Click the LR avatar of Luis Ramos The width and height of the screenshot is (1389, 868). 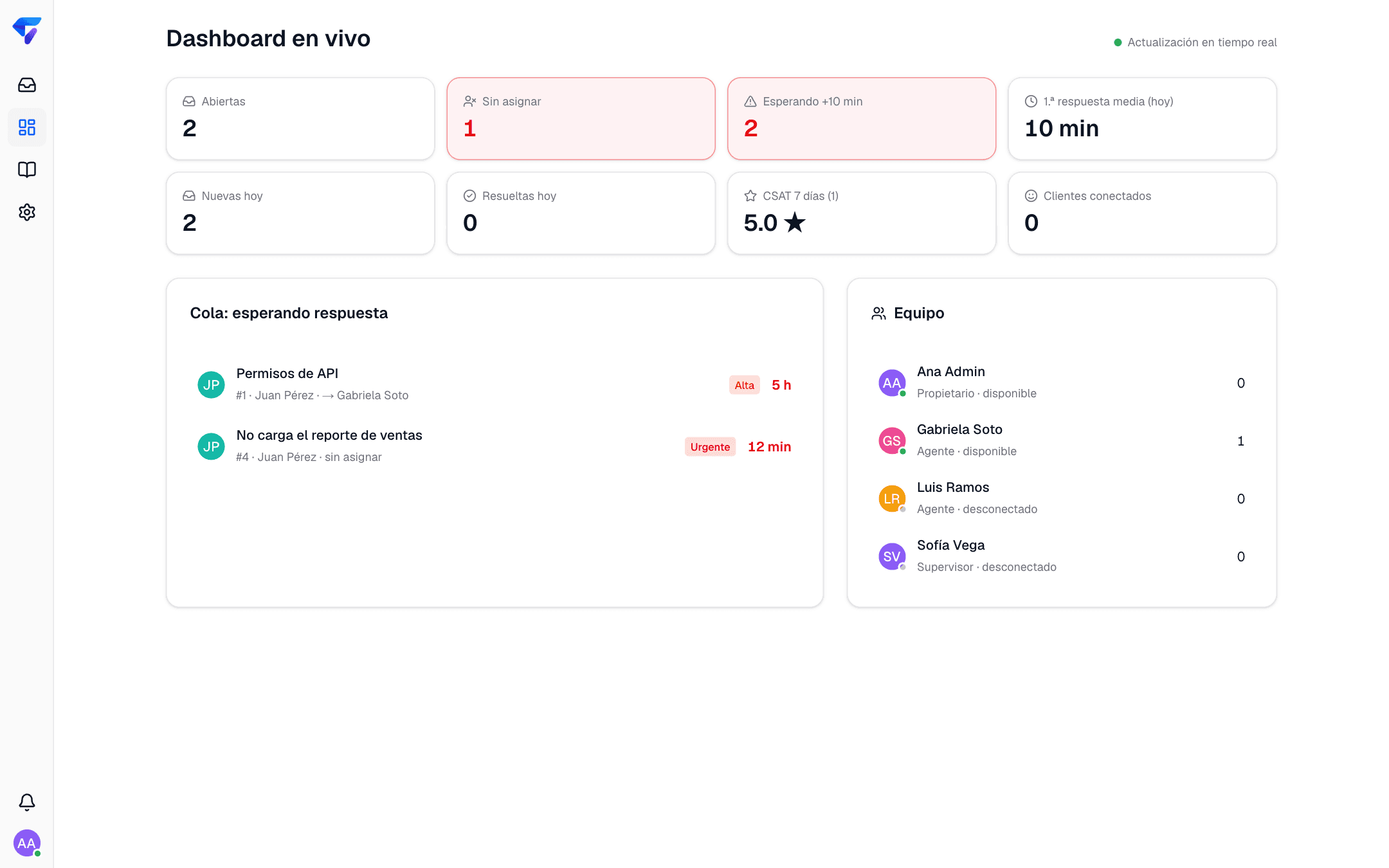tap(893, 498)
